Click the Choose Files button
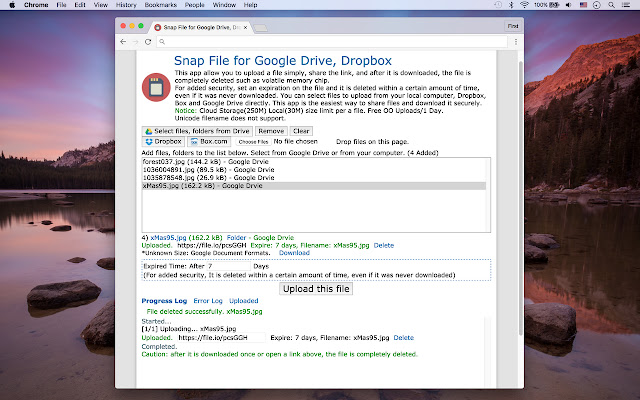The width and height of the screenshot is (640, 400). point(253,142)
